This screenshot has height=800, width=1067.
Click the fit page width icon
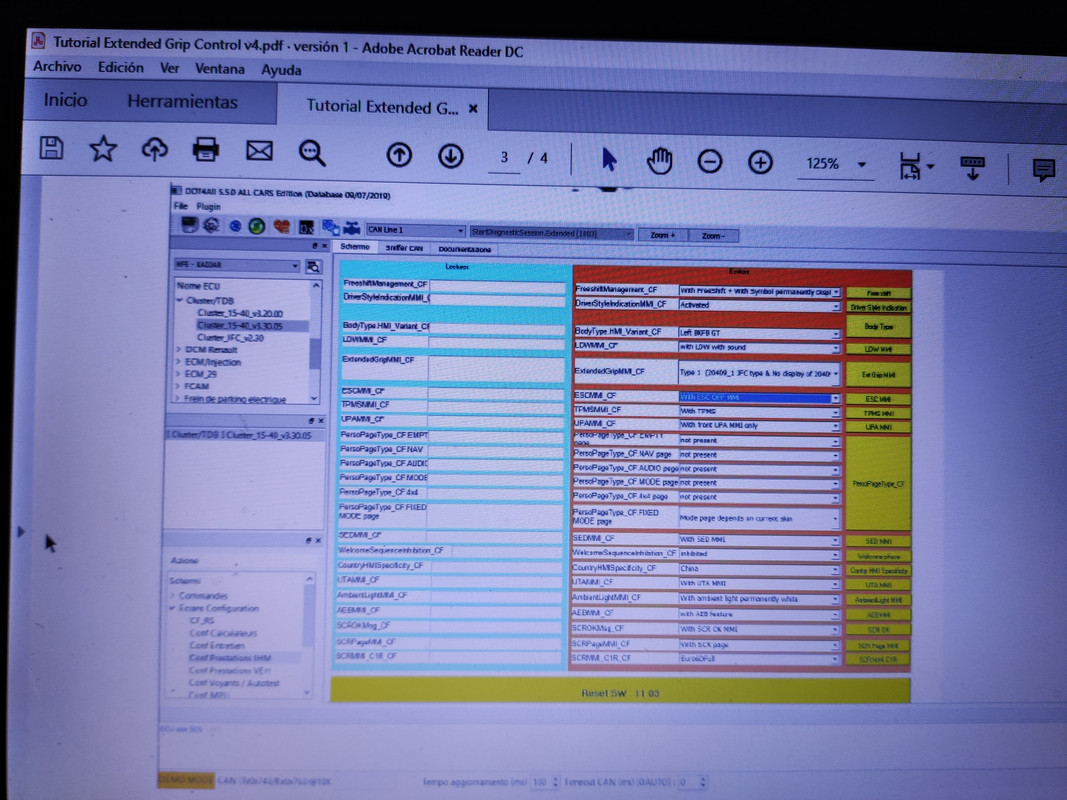click(x=910, y=166)
